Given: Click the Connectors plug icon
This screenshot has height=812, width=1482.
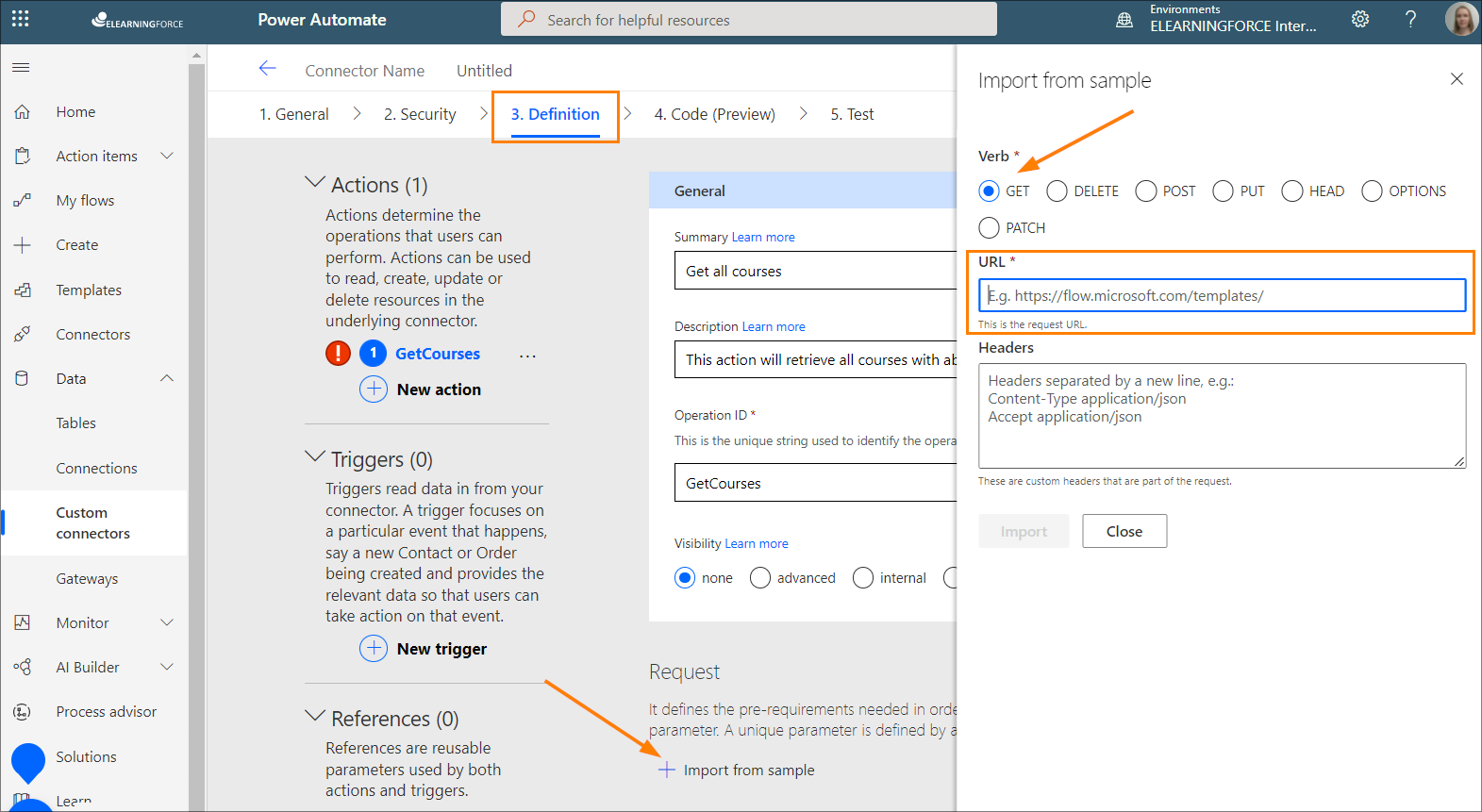Looking at the screenshot, I should (x=23, y=334).
